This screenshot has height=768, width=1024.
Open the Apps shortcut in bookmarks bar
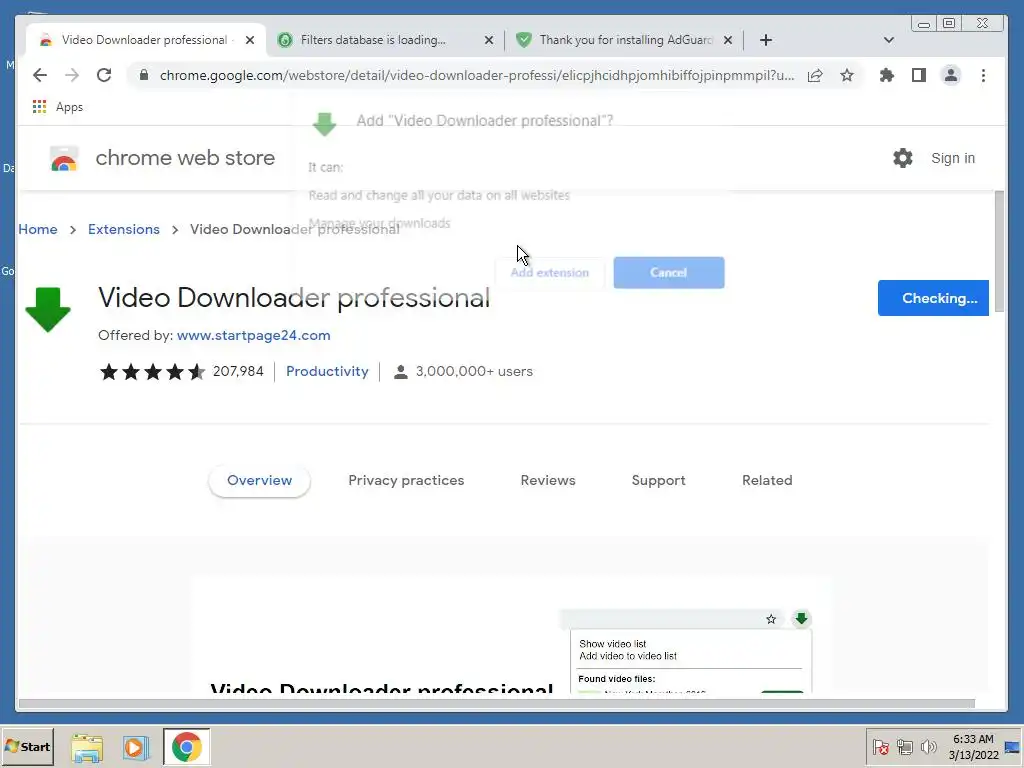57,106
